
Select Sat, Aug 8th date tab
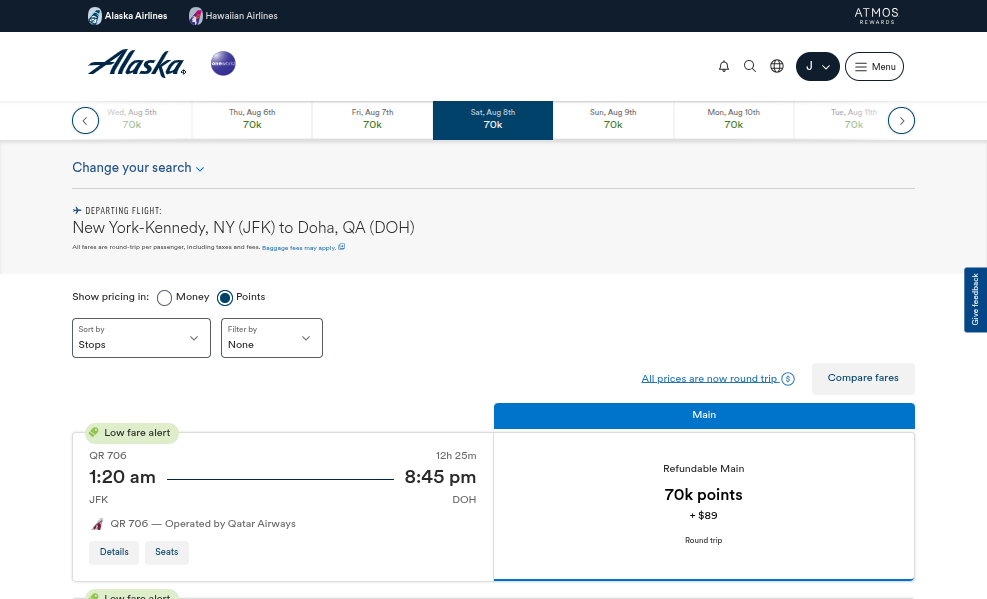(493, 120)
